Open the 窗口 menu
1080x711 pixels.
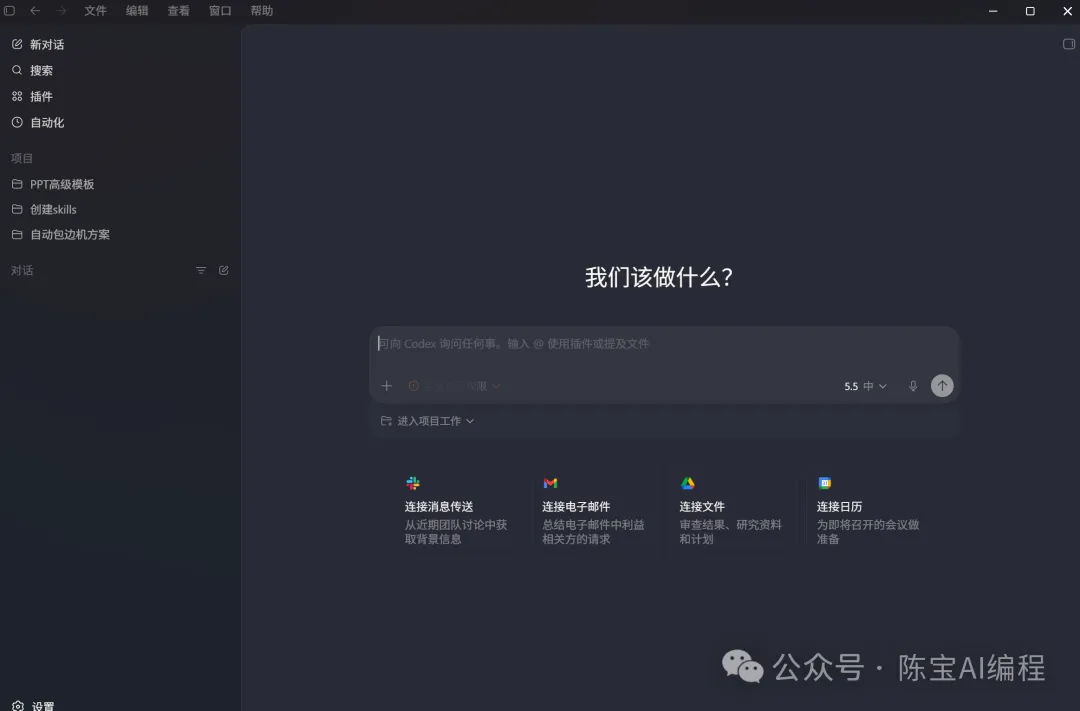[x=220, y=10]
